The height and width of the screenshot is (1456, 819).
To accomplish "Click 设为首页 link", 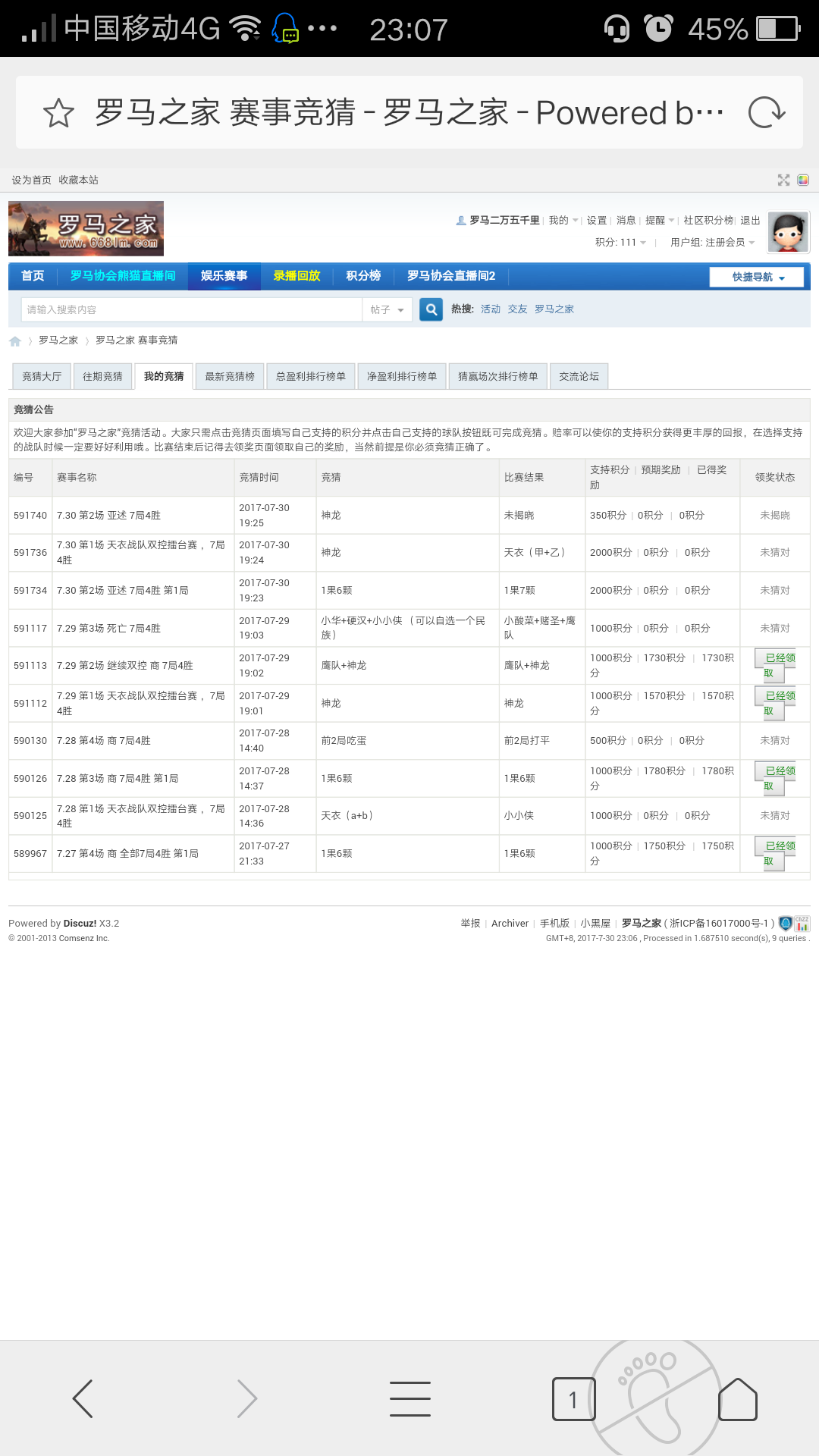I will tap(32, 180).
